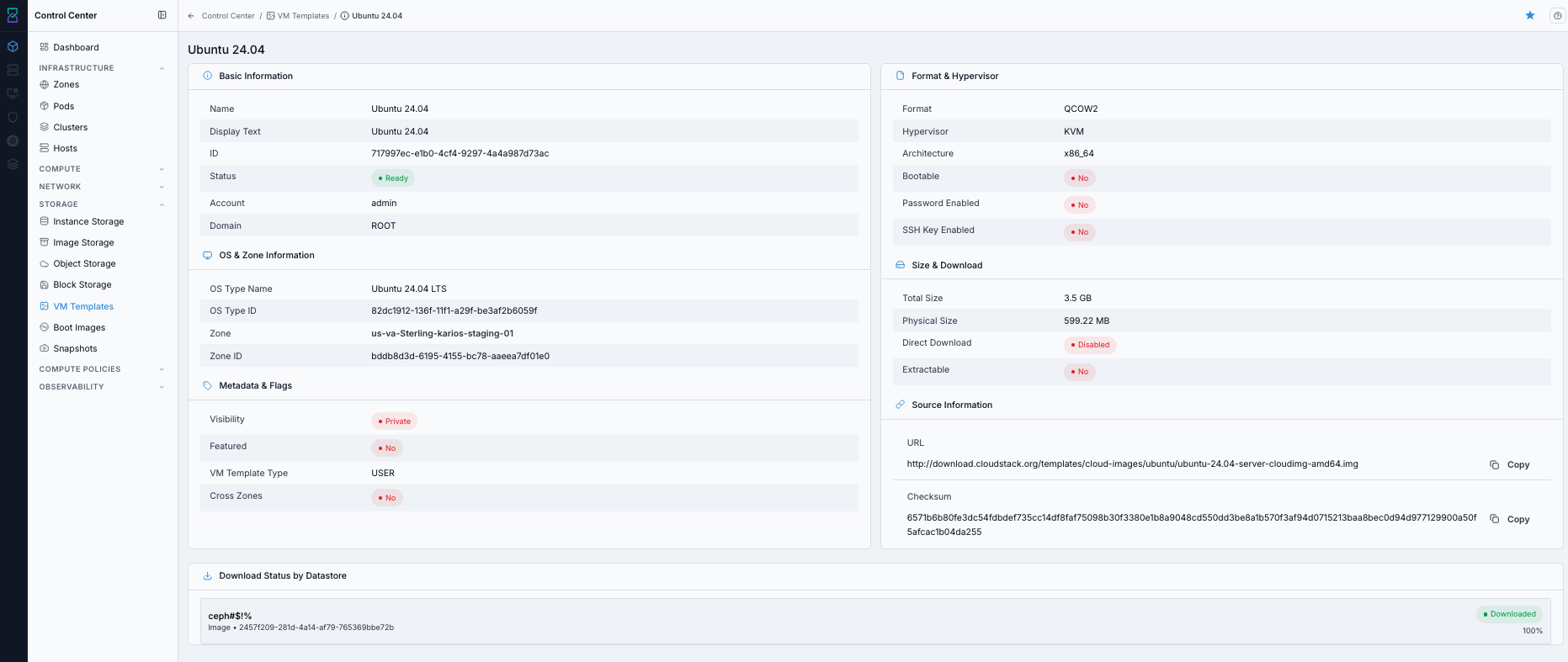Click the app logo at top left
The height and width of the screenshot is (662, 1568).
[x=13, y=15]
